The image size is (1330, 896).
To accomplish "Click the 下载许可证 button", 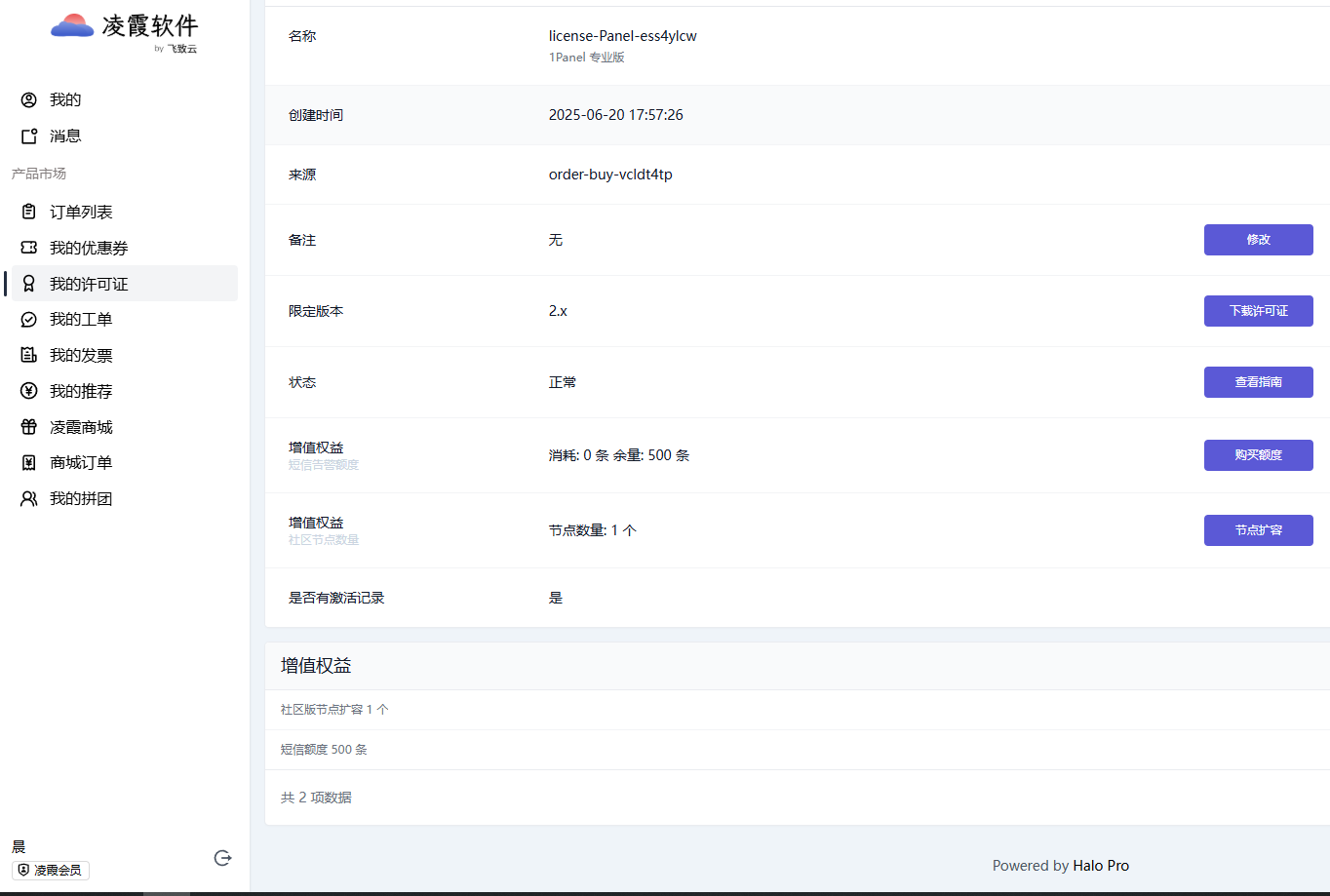I will [x=1258, y=311].
